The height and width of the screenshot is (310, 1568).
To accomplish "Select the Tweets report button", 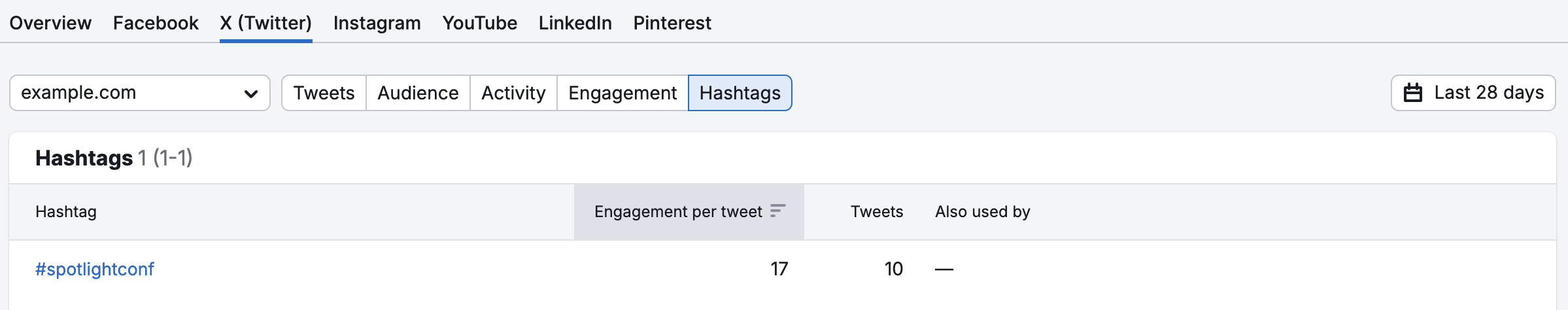I will coord(324,93).
